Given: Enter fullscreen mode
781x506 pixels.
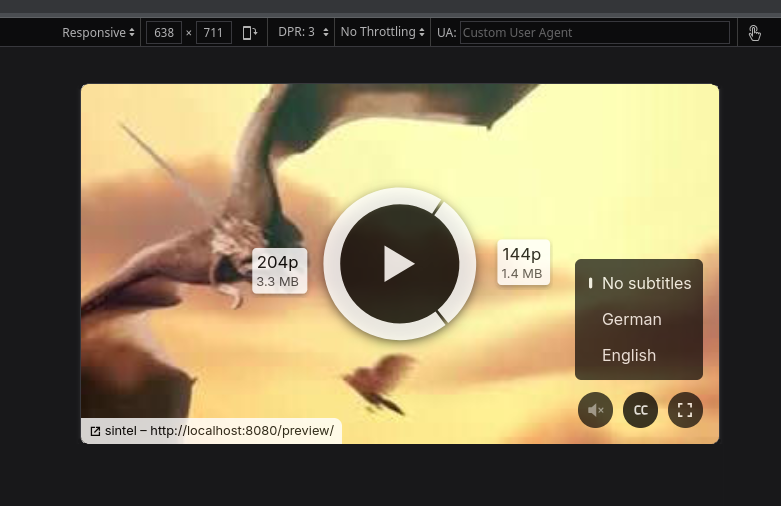Looking at the screenshot, I should [x=685, y=410].
